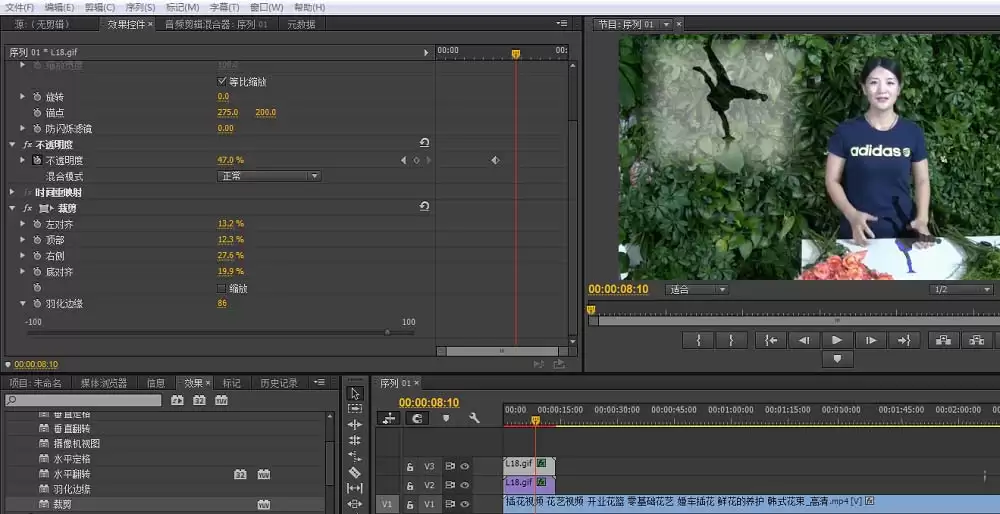
Task: Reset the 裁剪 effect
Action: [x=424, y=206]
